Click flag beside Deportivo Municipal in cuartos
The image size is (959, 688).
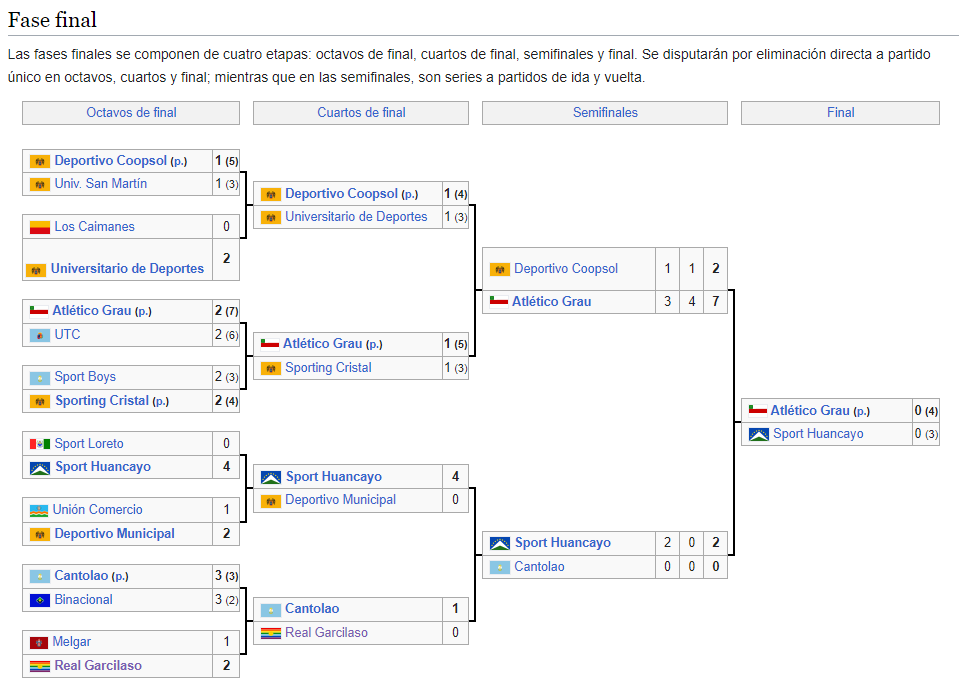tap(270, 501)
